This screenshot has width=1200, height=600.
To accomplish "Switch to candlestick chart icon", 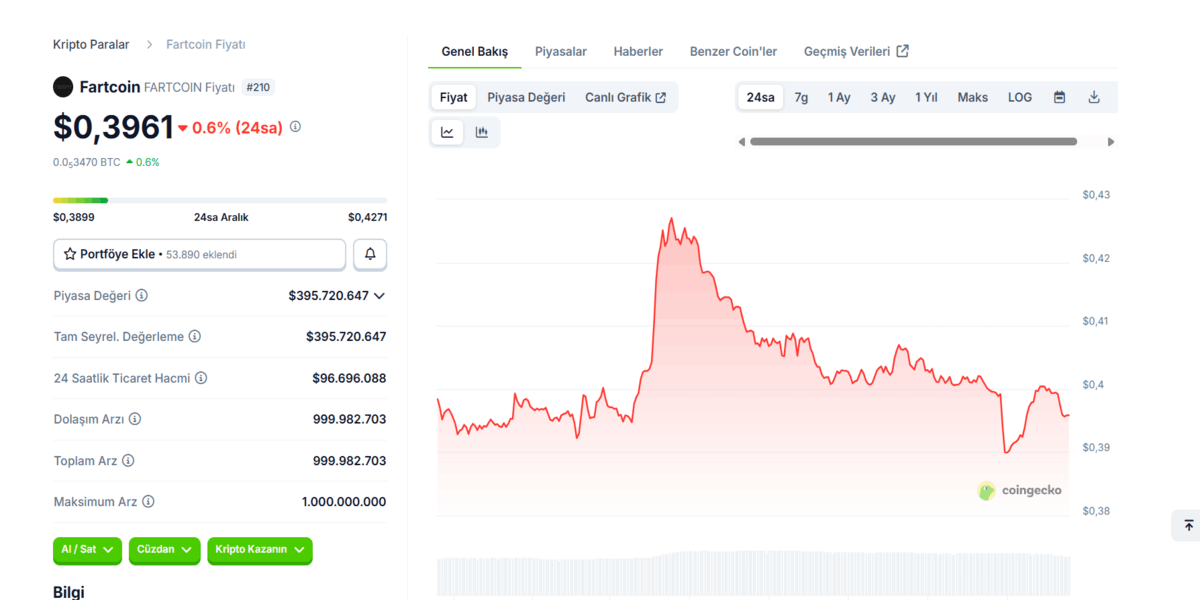I will coord(482,132).
